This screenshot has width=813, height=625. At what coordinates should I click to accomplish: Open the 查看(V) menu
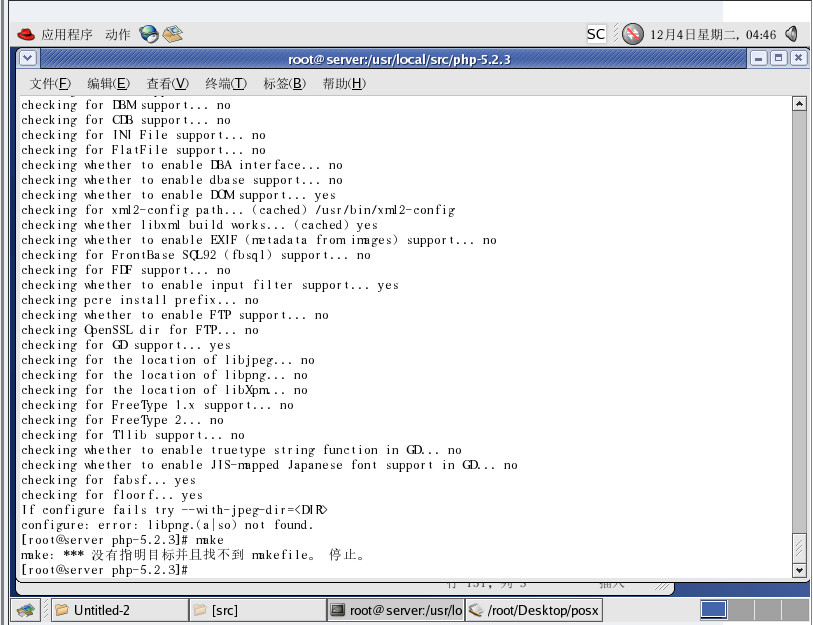click(x=167, y=83)
